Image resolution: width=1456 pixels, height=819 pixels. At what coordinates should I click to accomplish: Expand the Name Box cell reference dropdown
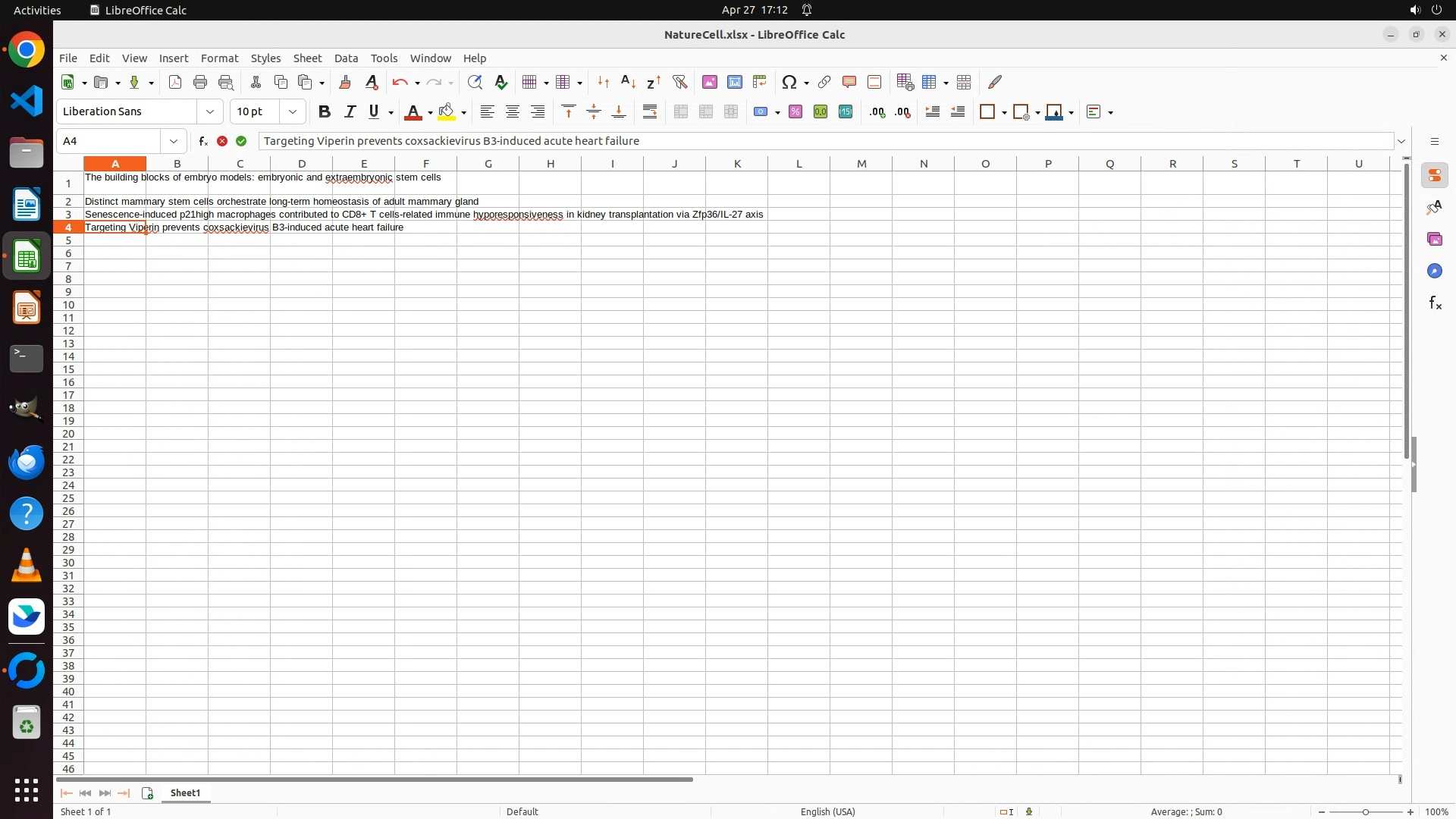[x=174, y=141]
